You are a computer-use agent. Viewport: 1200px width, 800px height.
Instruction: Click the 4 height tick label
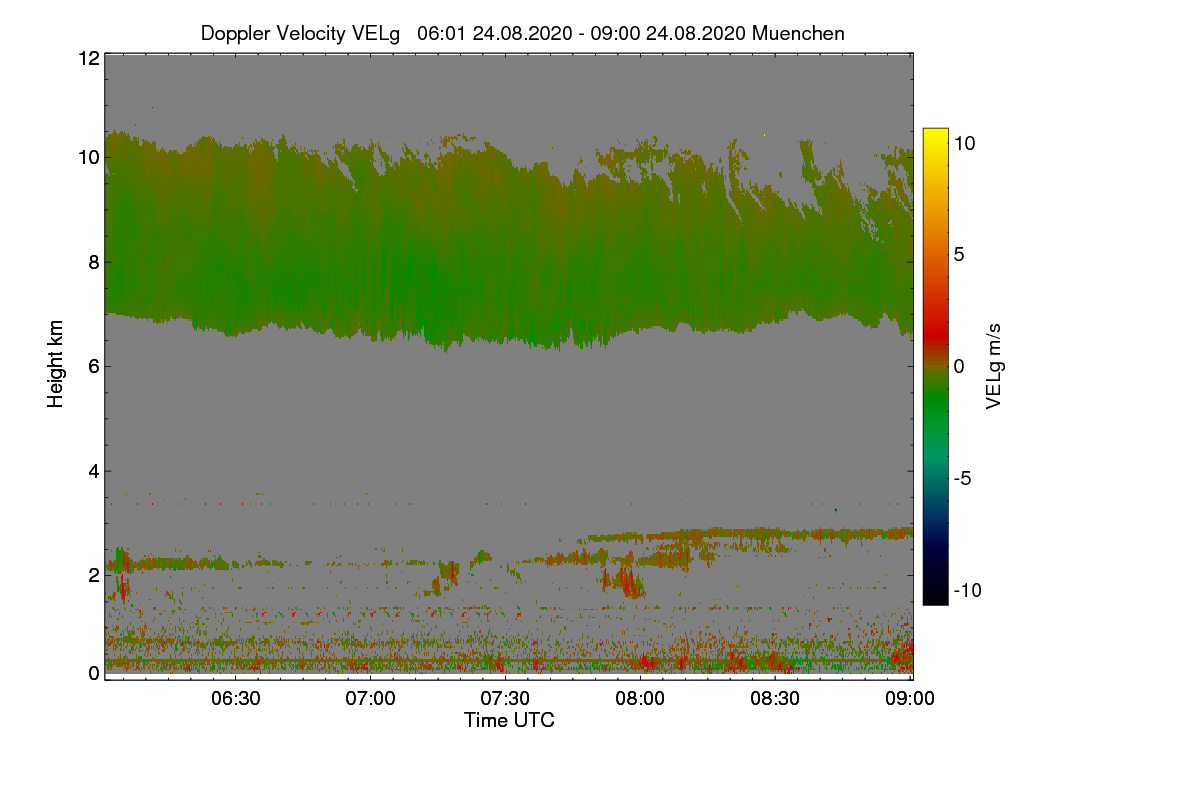pyautogui.click(x=93, y=470)
